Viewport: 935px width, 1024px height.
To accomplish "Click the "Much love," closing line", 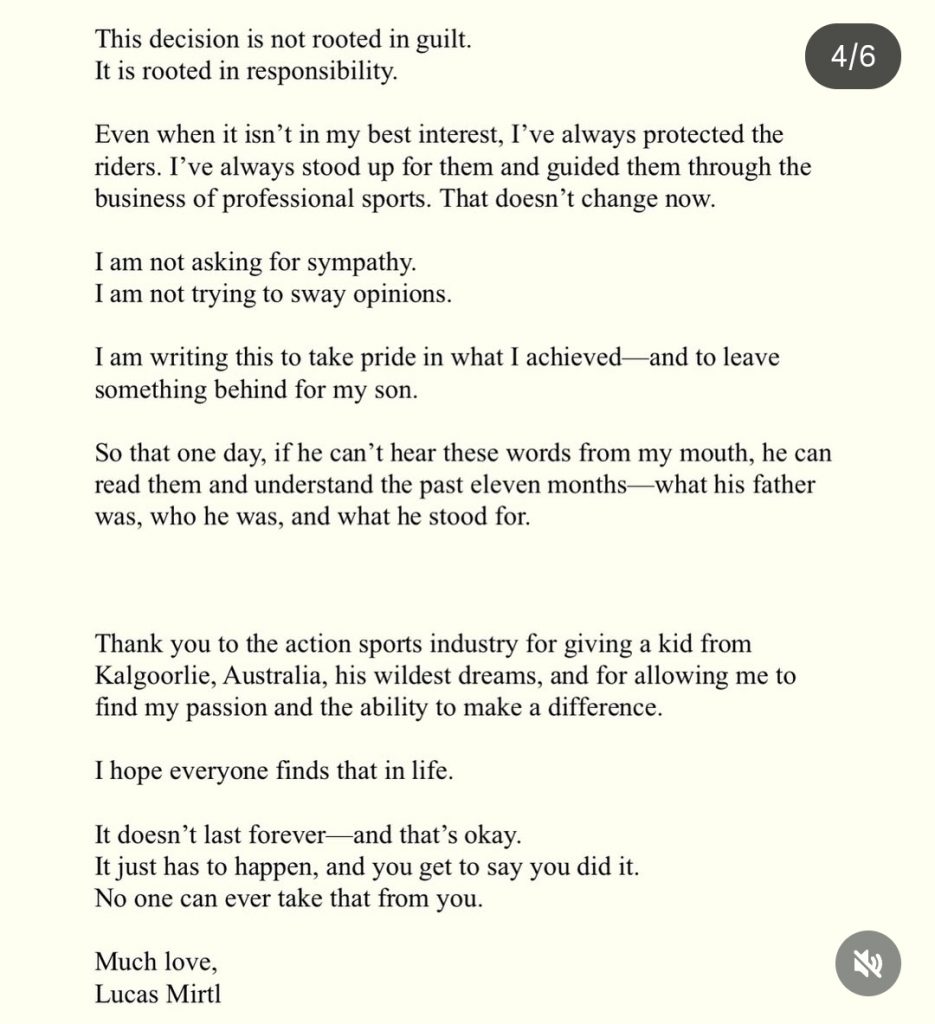I will pos(156,962).
